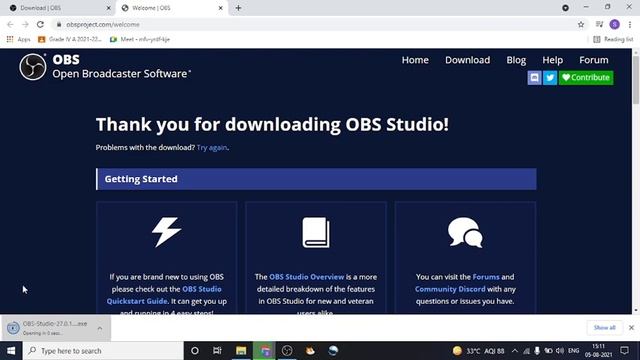Viewport: 640px width, 360px height.
Task: Expand the OBS-Studio download item options arrow
Action: (100, 328)
